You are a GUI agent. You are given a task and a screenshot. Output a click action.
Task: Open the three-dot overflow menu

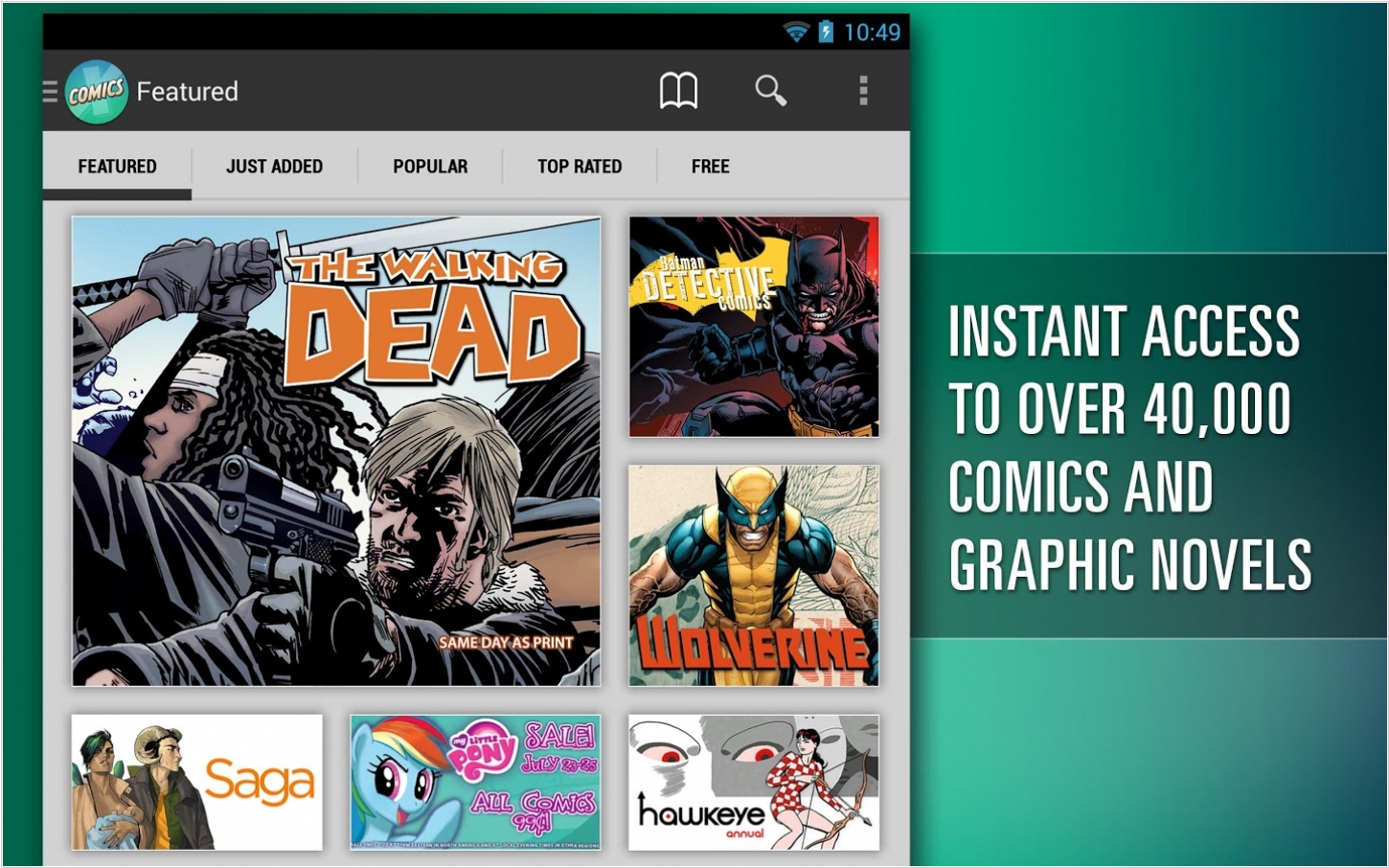(863, 91)
